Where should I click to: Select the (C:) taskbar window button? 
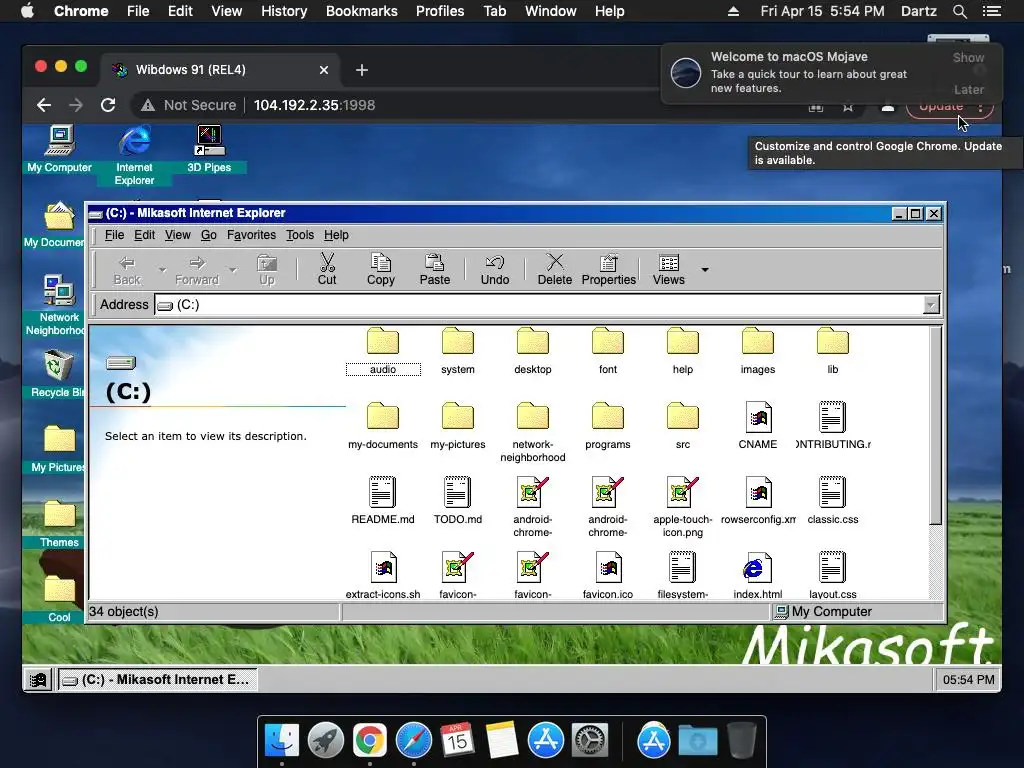pos(157,680)
